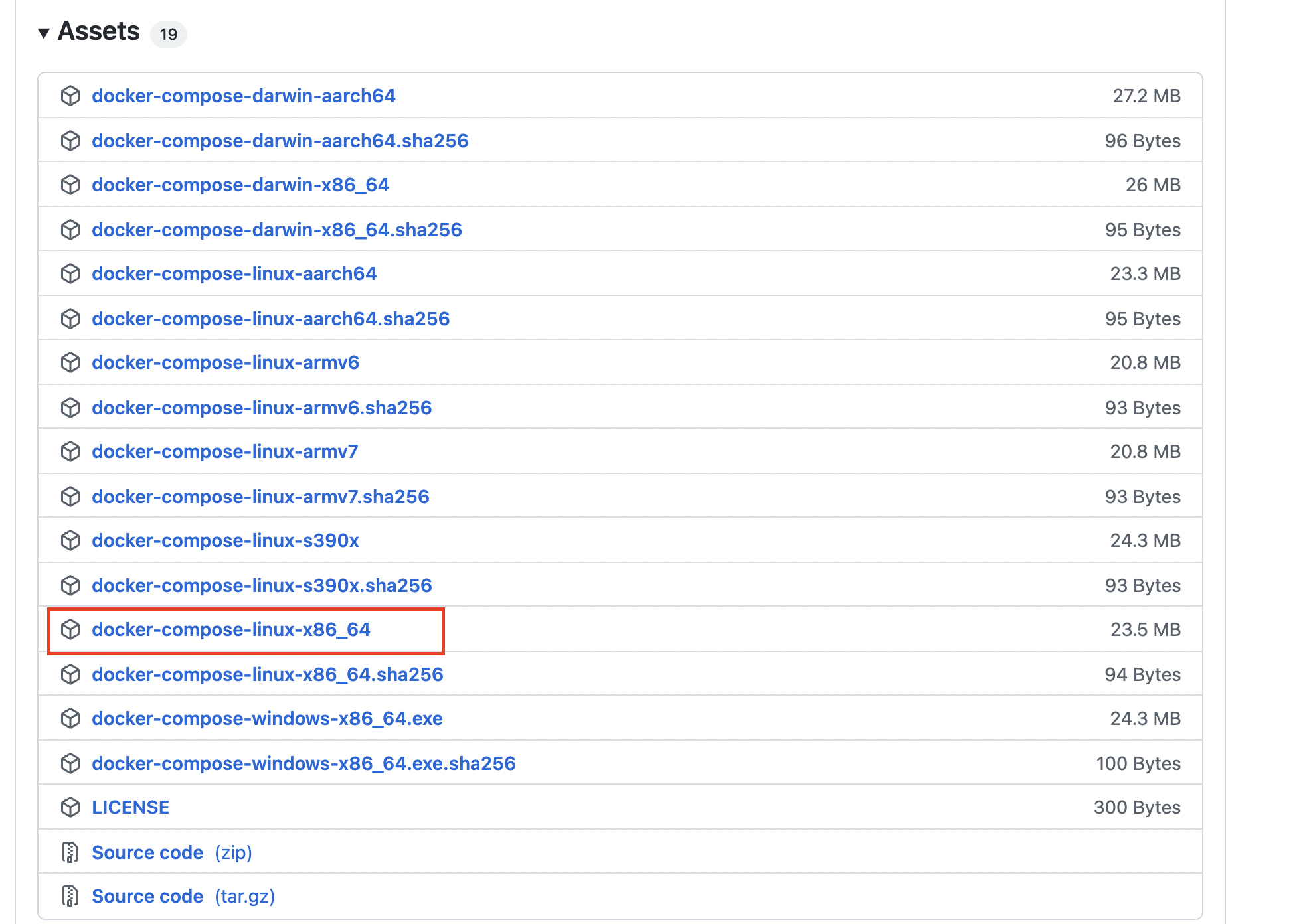The height and width of the screenshot is (924, 1303).
Task: Open the LICENSE asset link
Action: [x=131, y=807]
